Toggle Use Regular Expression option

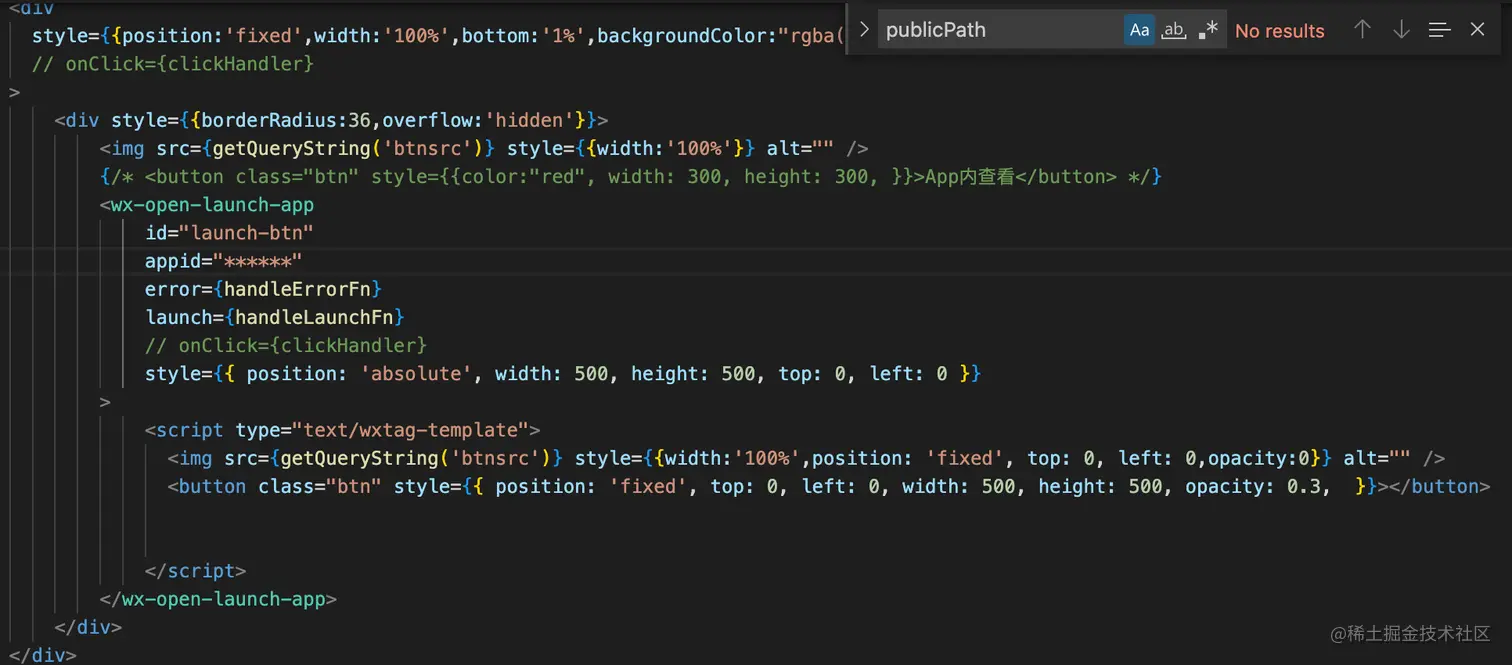(1208, 30)
